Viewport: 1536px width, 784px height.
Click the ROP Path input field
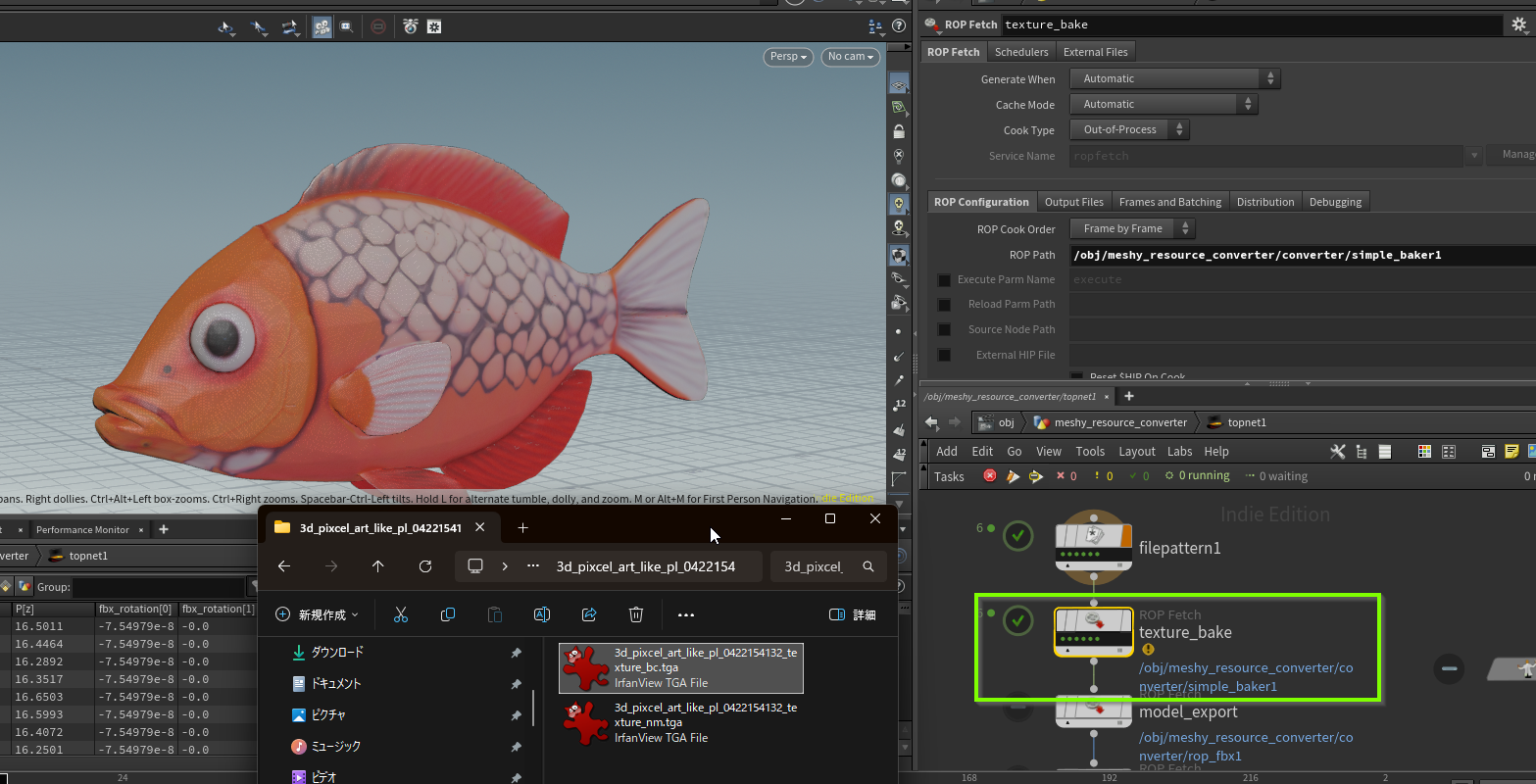(x=1303, y=255)
